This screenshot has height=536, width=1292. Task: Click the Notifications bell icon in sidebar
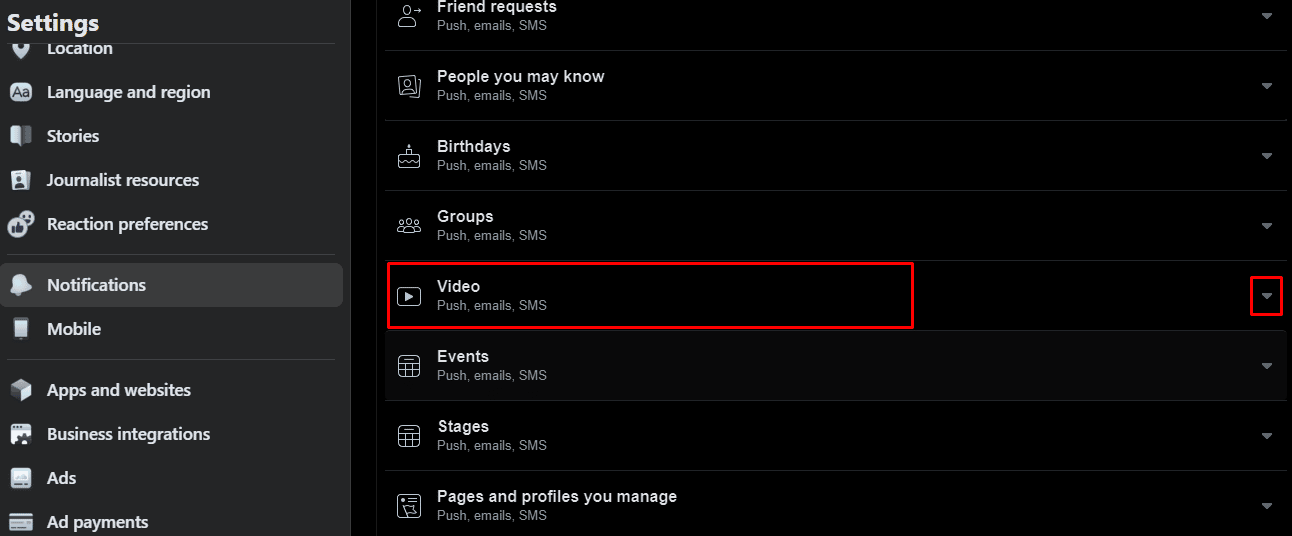point(21,285)
